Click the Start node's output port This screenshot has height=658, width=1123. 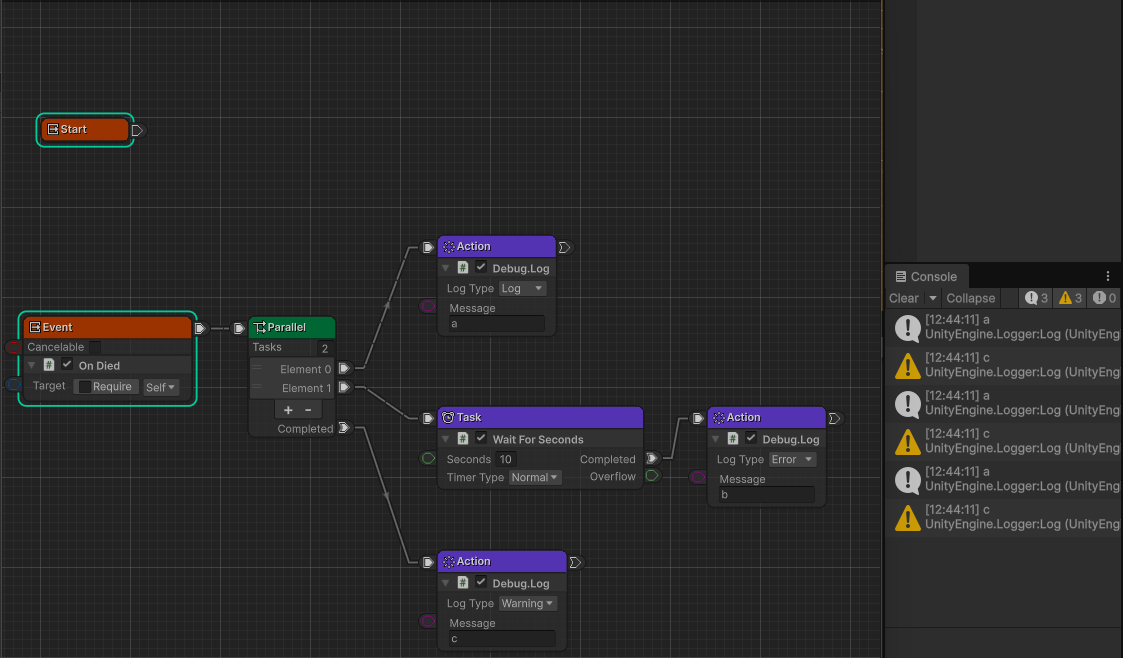[x=137, y=130]
